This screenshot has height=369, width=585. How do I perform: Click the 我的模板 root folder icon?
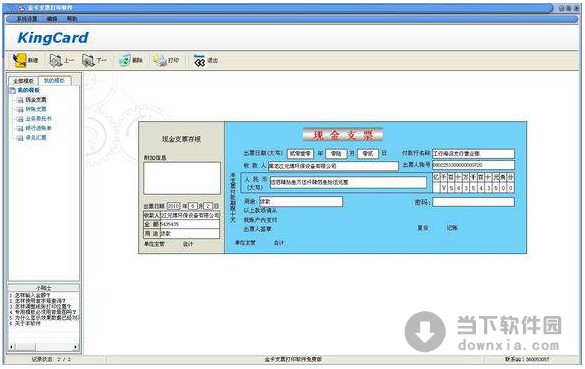pyautogui.click(x=12, y=90)
